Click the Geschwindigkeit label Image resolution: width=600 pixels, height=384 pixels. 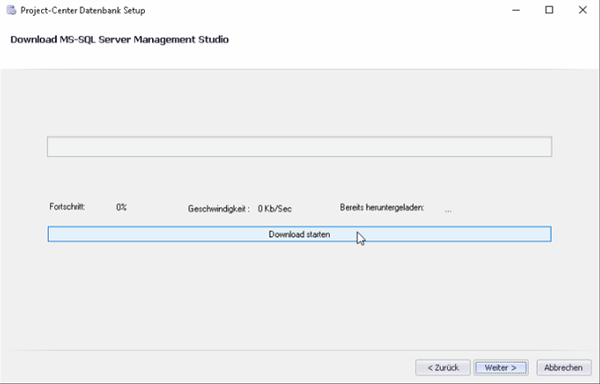(218, 209)
